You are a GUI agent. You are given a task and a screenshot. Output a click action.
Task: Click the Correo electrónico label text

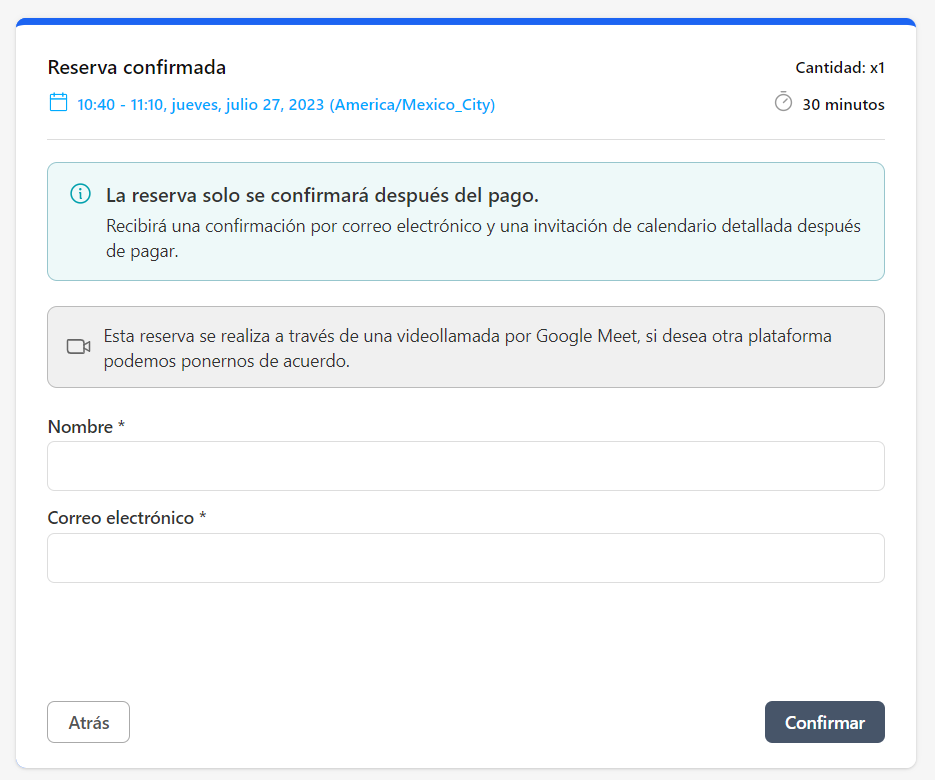tap(120, 518)
